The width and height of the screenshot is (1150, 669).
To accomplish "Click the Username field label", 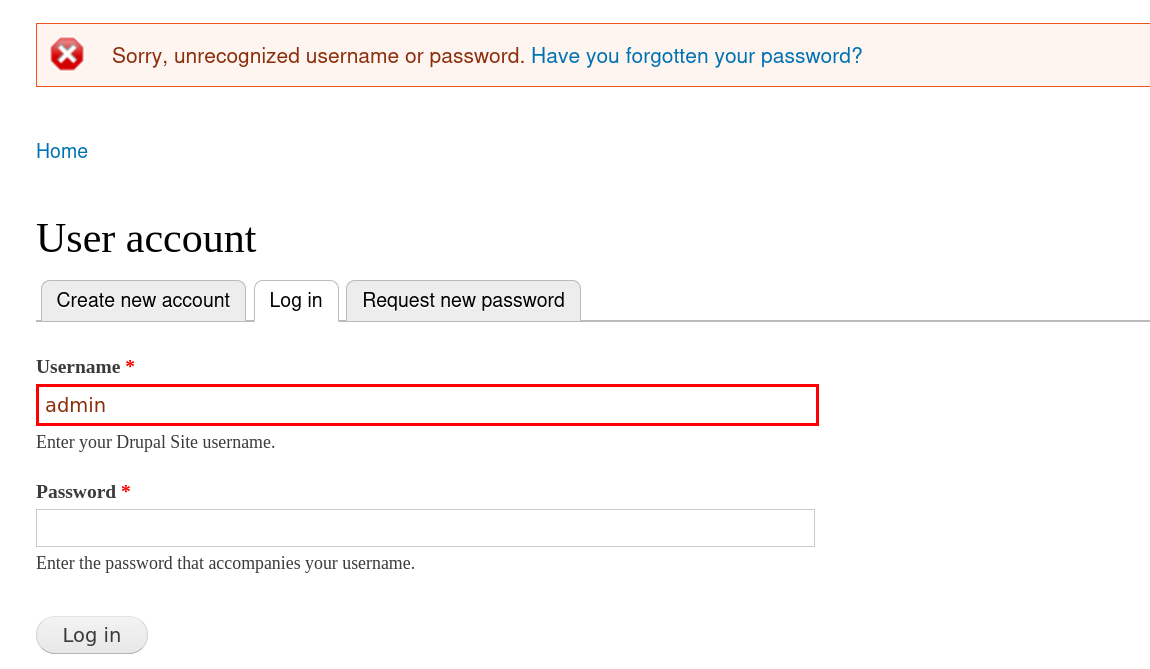I will coord(78,367).
